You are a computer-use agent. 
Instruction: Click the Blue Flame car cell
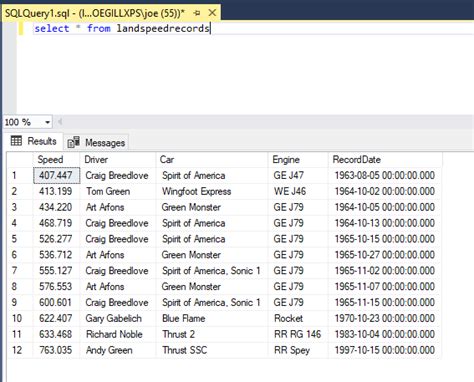click(x=212, y=318)
